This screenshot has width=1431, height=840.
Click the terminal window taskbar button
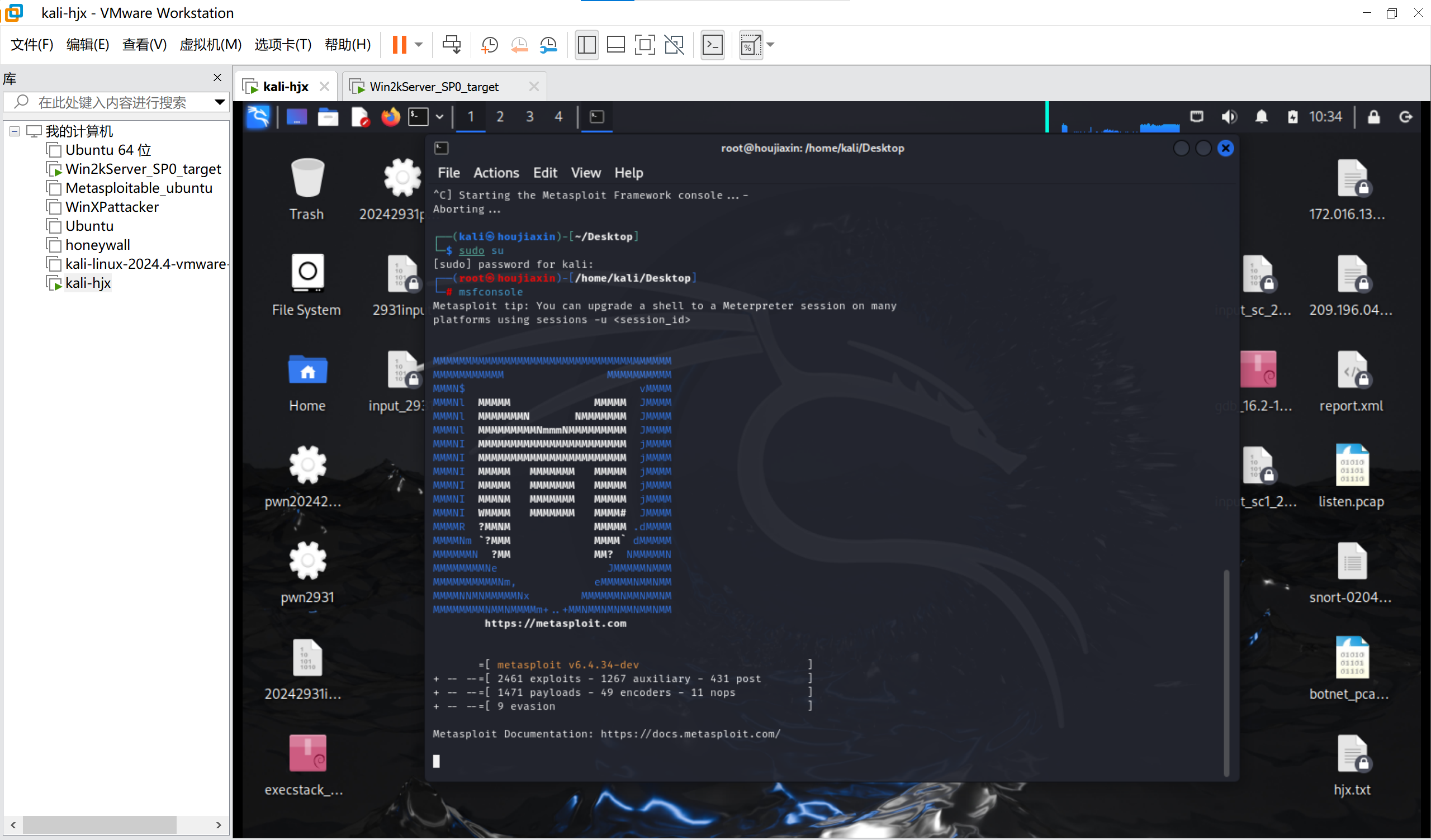point(597,117)
